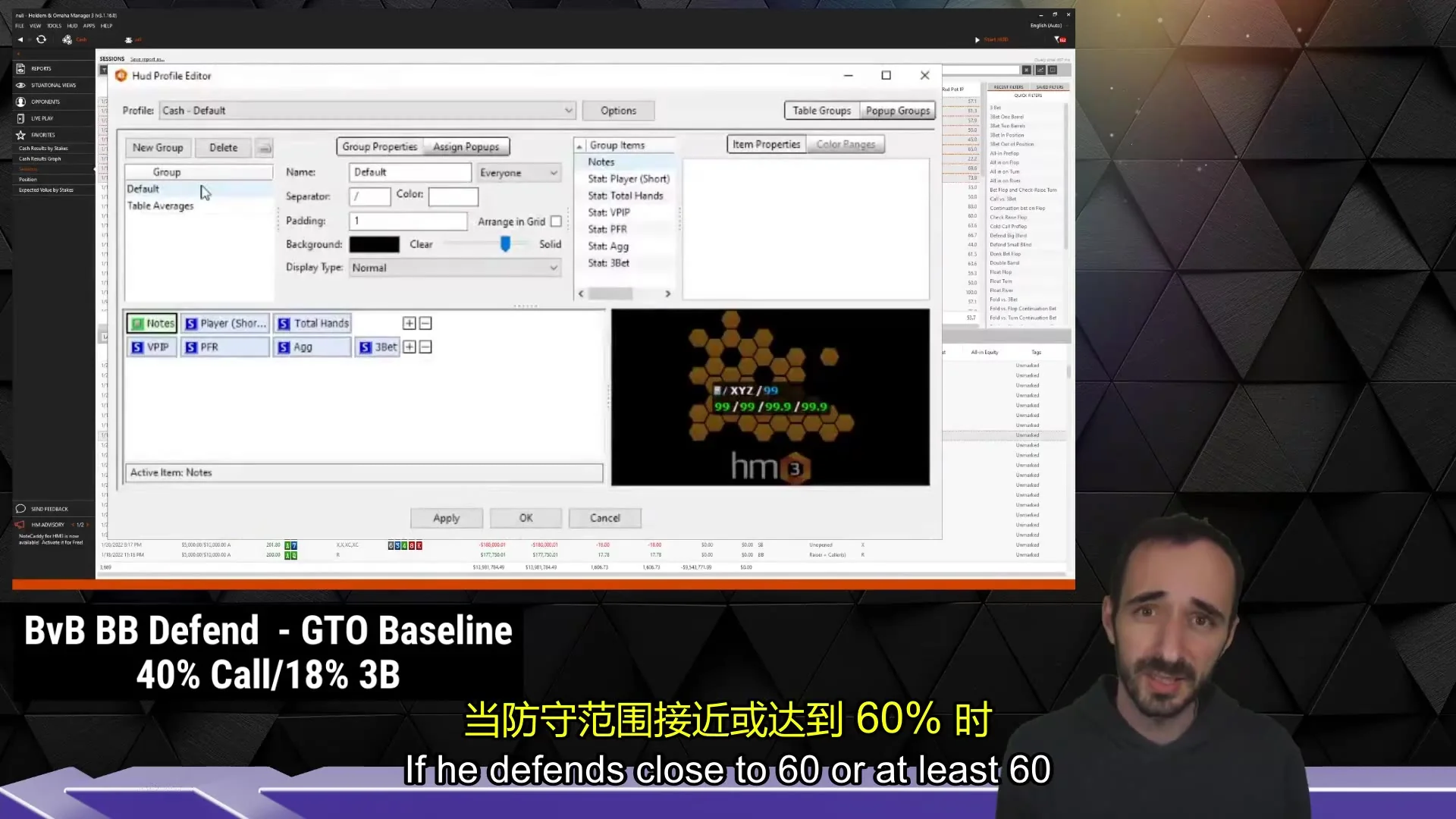Image resolution: width=1456 pixels, height=819 pixels.
Task: Click the Group Items horizontal scrollbar
Action: (x=624, y=294)
